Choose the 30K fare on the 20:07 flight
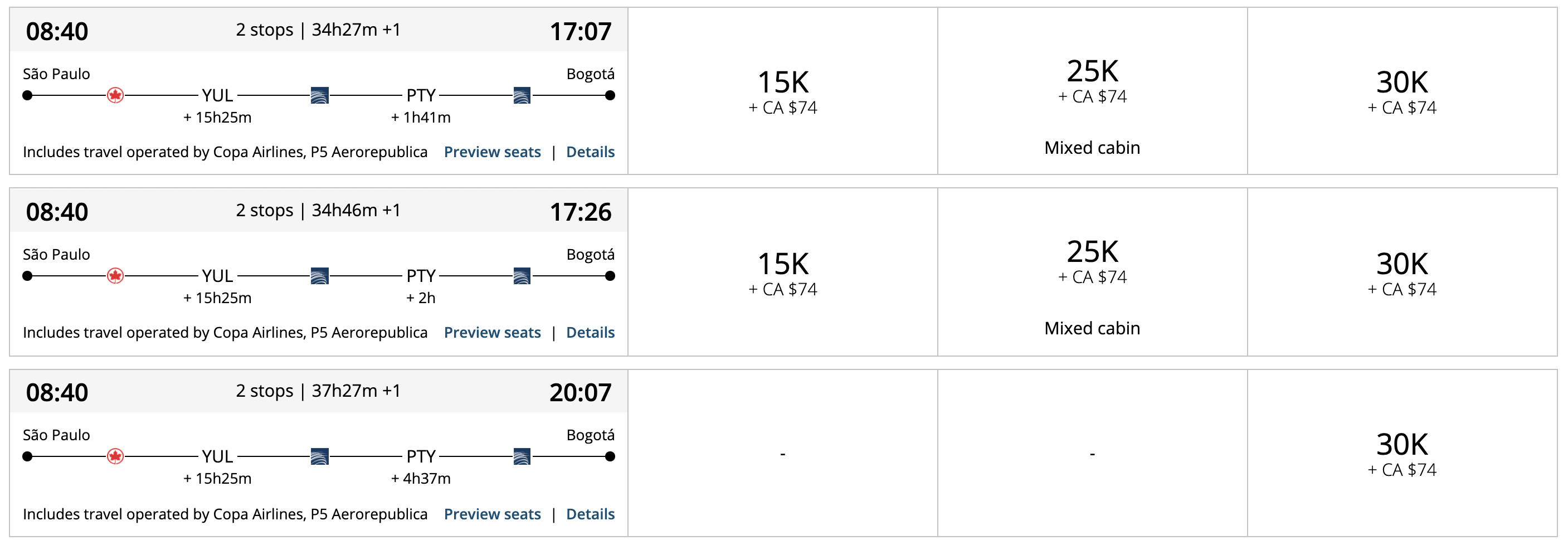The width and height of the screenshot is (1568, 545). point(1402,453)
